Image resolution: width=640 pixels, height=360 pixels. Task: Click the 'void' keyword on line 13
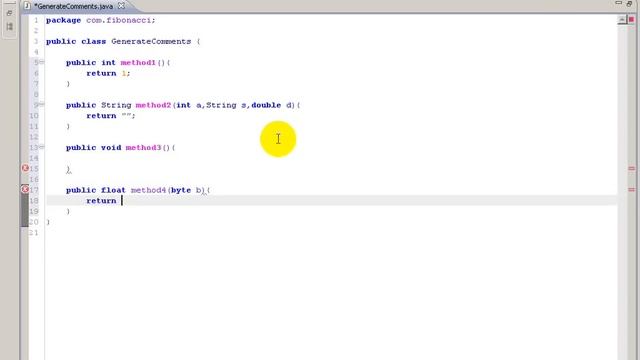click(111, 147)
